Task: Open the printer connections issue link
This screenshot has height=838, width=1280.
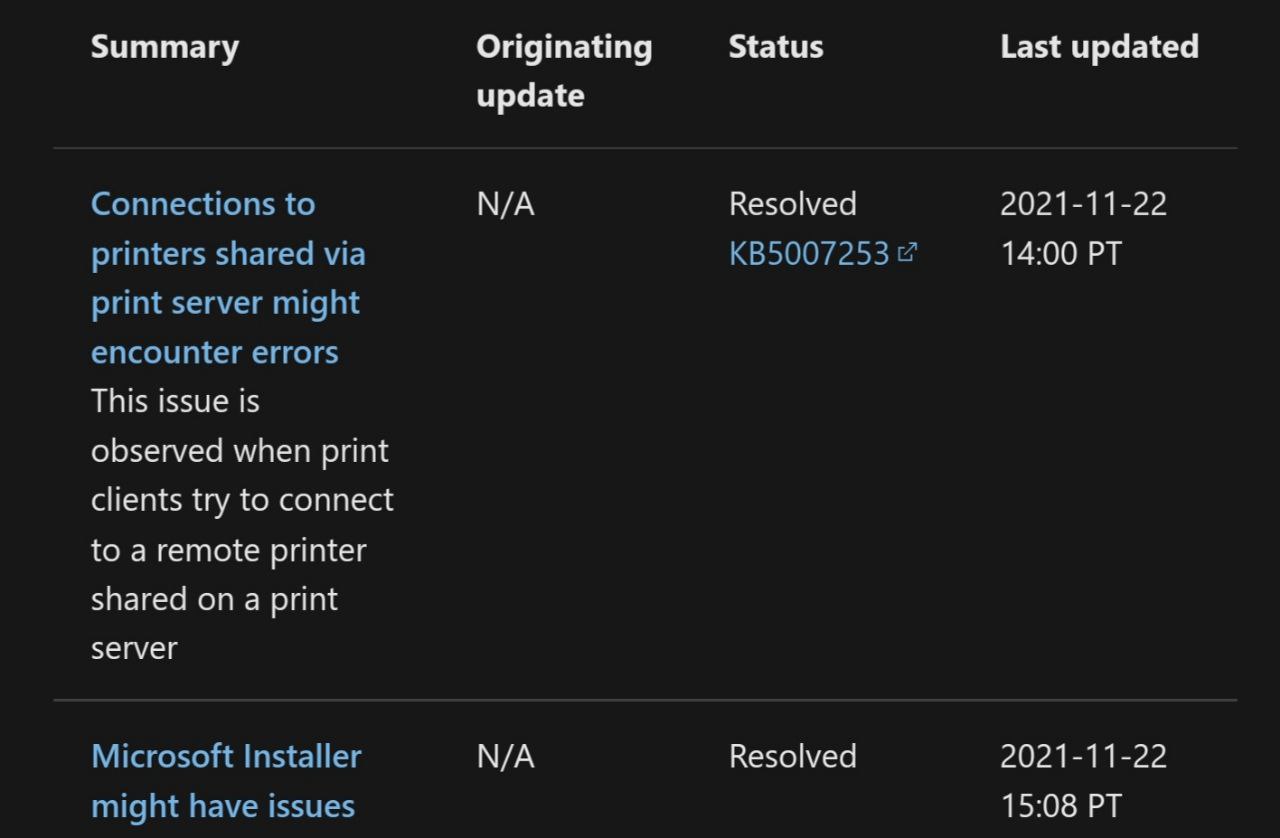Action: 228,278
